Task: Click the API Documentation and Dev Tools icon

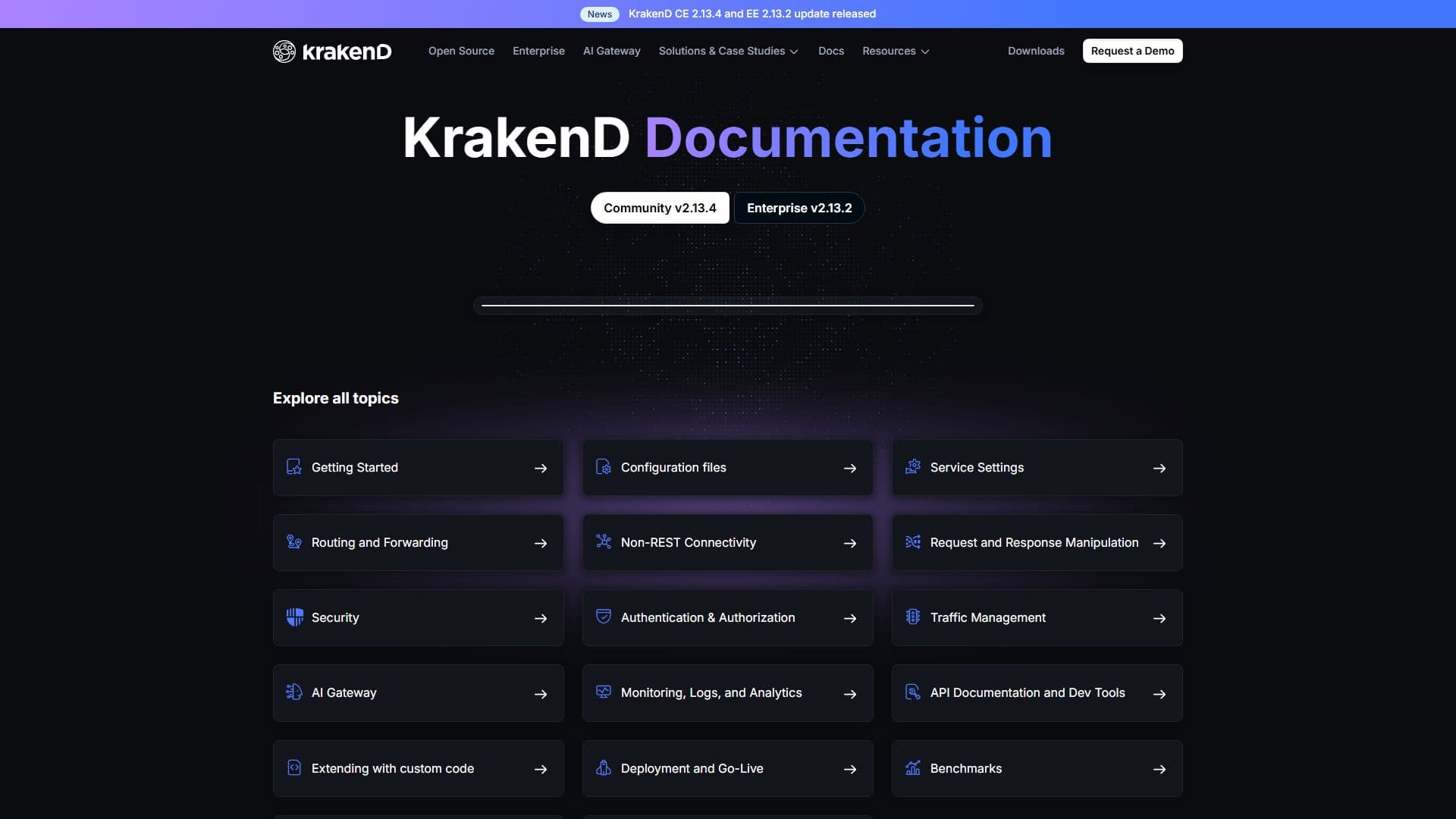Action: 913,692
